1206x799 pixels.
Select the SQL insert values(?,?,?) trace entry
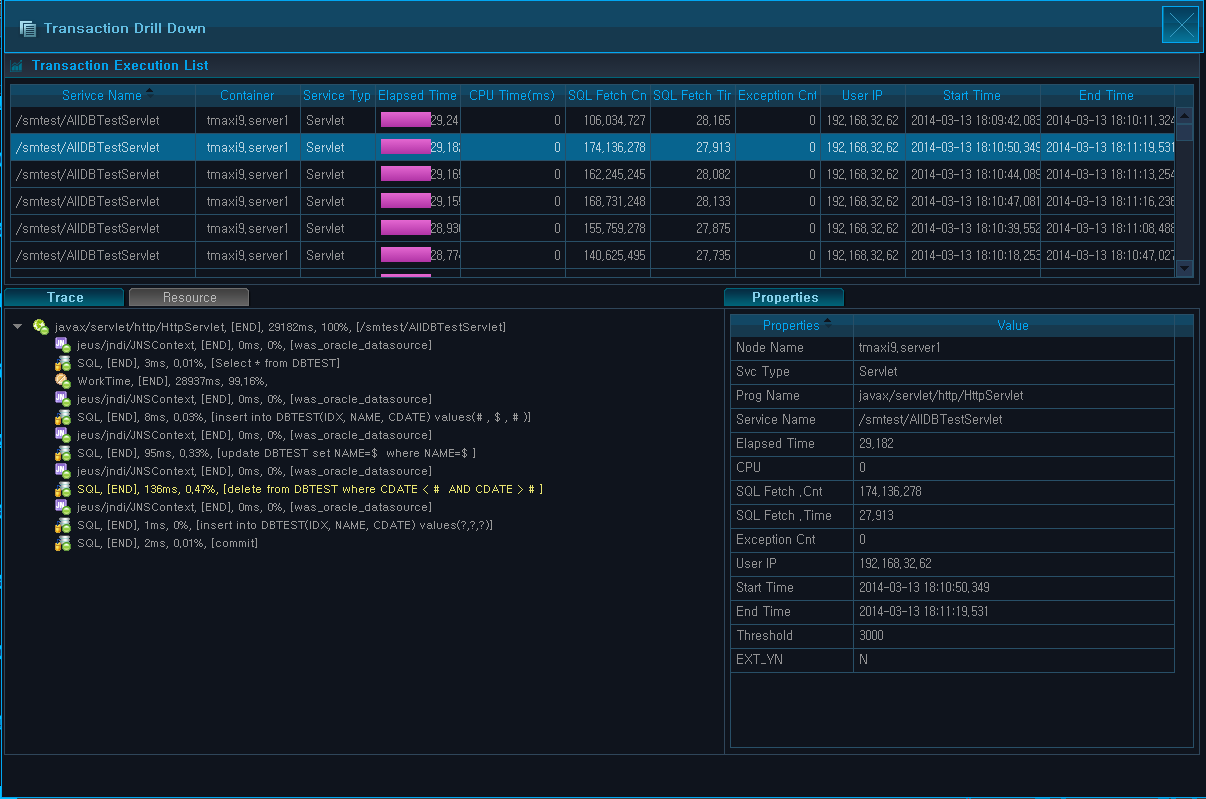pos(285,525)
